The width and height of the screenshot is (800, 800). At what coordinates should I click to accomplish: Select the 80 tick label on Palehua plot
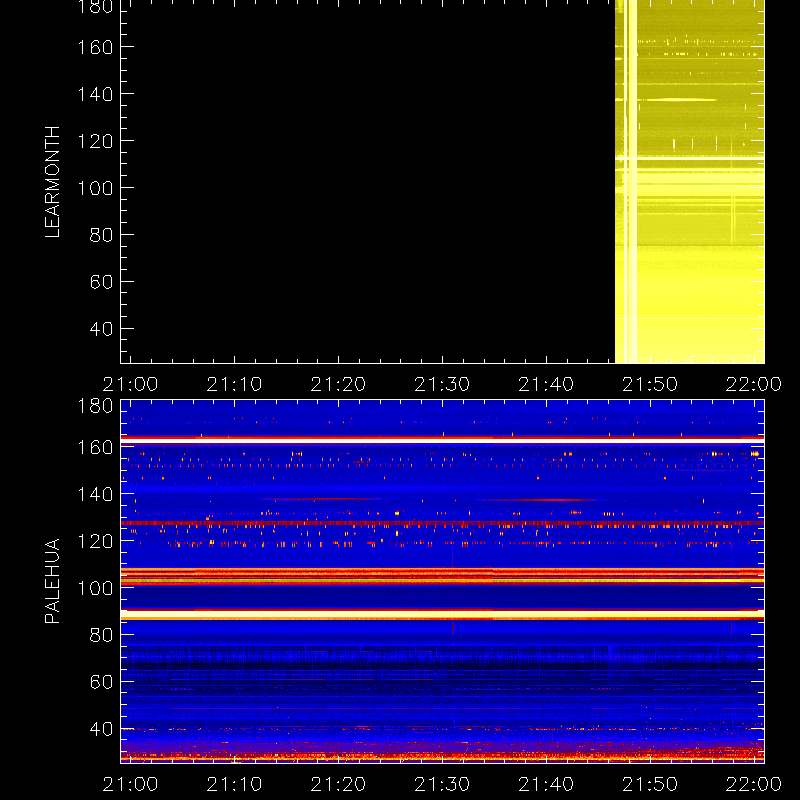[101, 635]
